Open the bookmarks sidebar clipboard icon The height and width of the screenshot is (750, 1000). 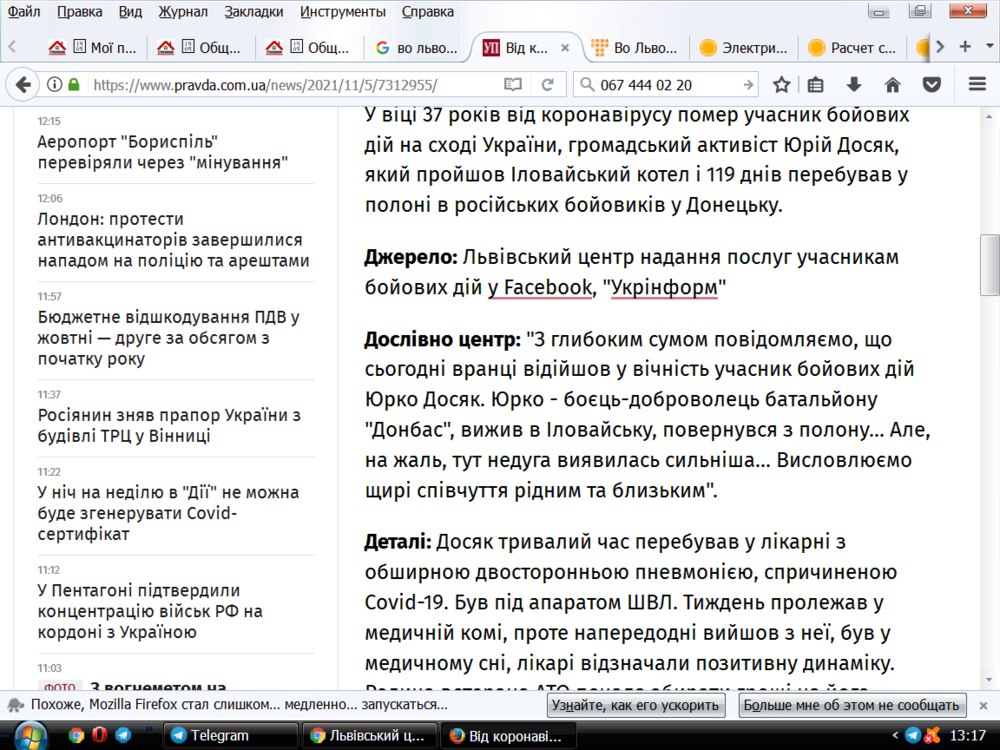coord(815,85)
